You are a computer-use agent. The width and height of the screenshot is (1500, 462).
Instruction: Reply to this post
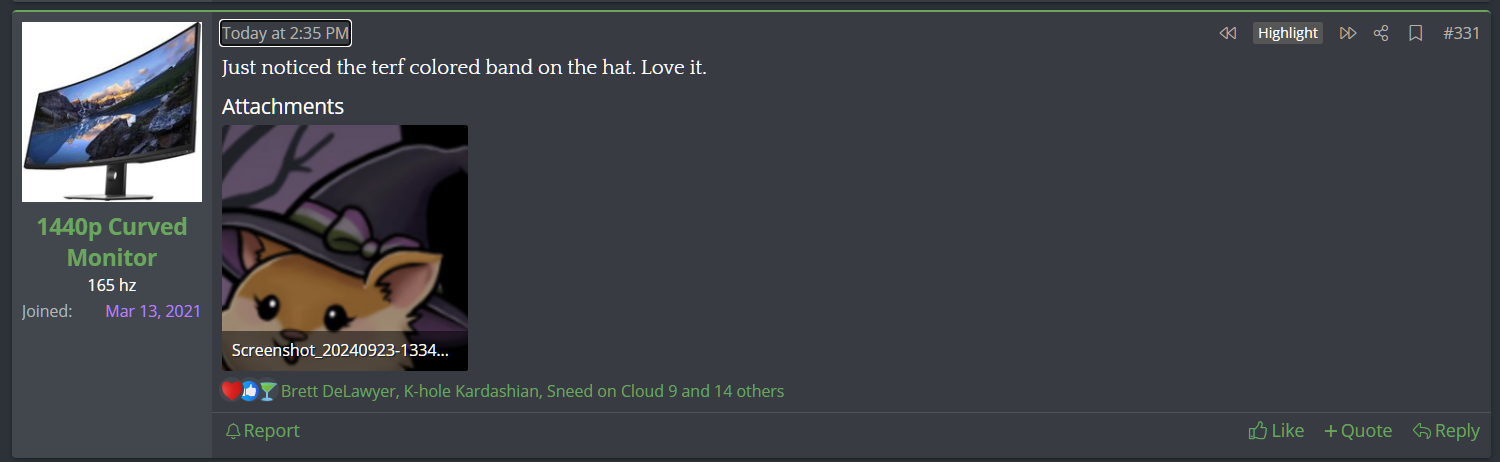point(1446,431)
